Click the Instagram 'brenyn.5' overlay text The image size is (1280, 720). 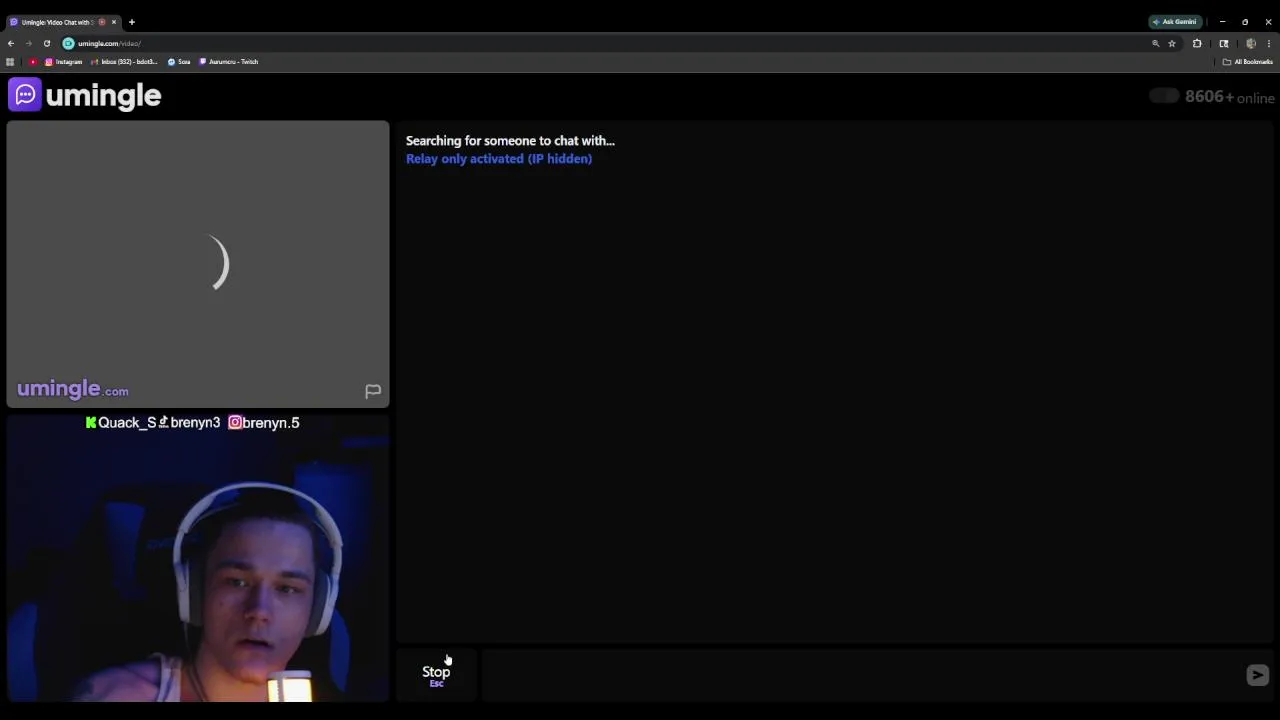[264, 423]
